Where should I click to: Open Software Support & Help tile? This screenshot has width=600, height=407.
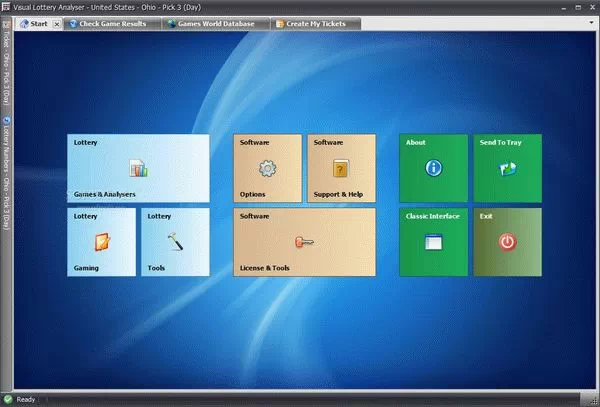point(341,168)
